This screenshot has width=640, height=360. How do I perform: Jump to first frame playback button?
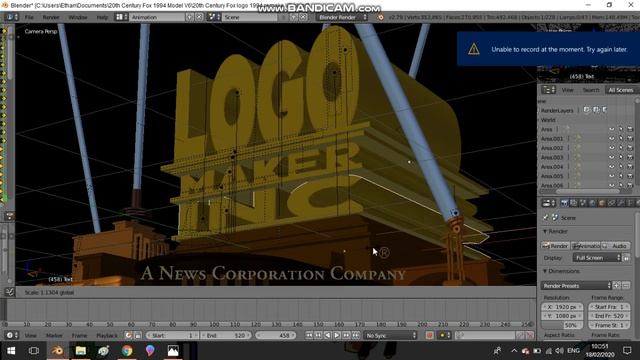pyautogui.click(x=309, y=336)
